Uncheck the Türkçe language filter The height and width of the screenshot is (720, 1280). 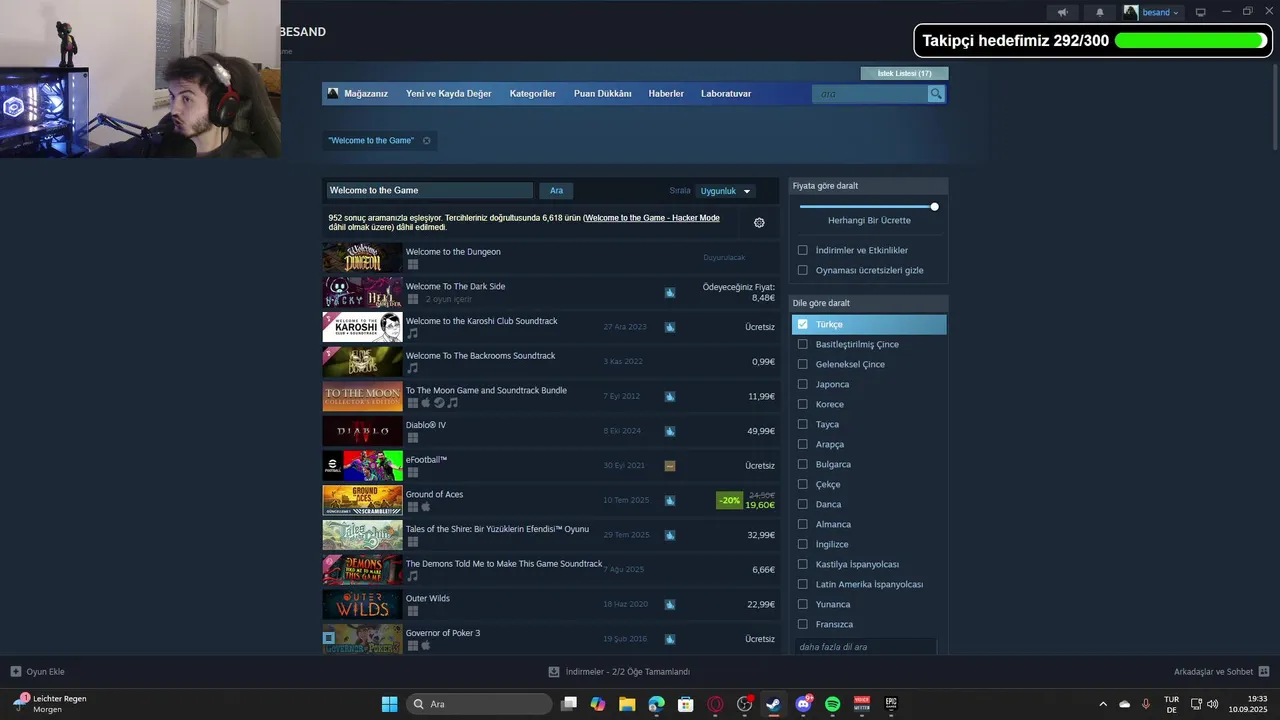(x=802, y=324)
